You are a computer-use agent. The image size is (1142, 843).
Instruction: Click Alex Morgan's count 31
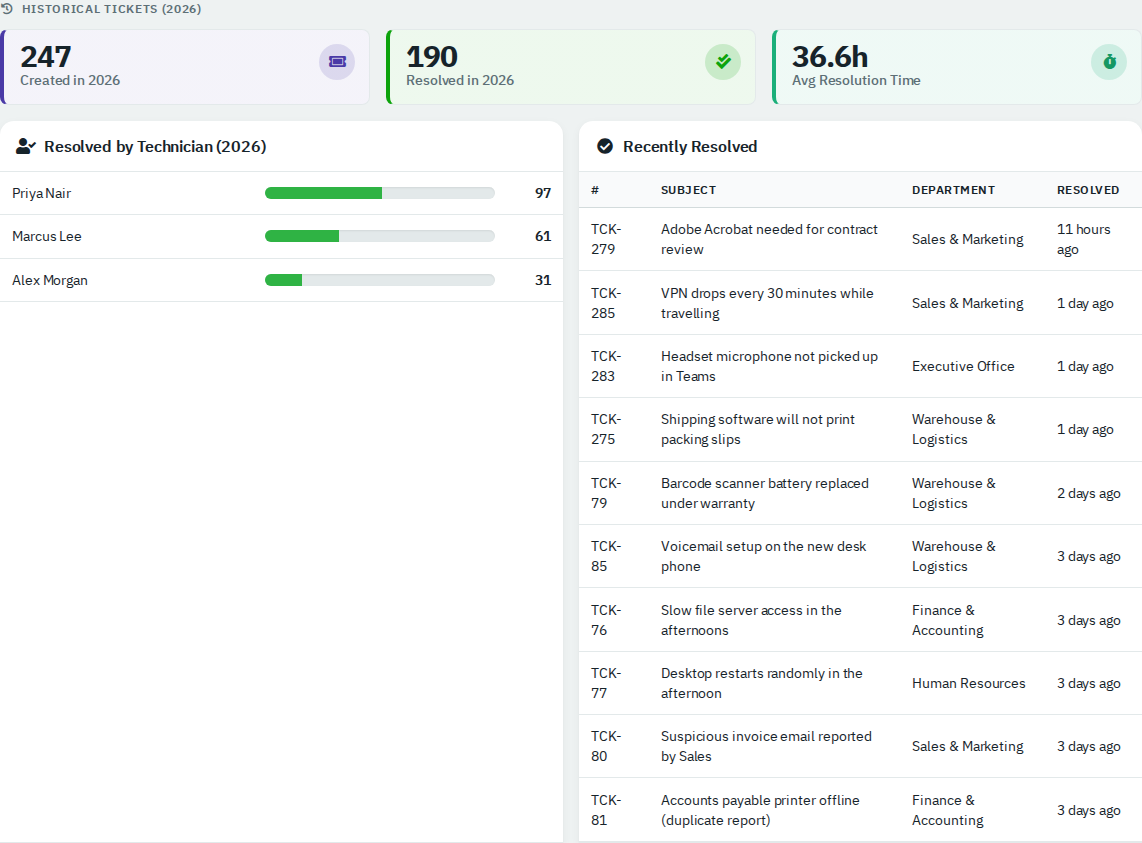543,280
